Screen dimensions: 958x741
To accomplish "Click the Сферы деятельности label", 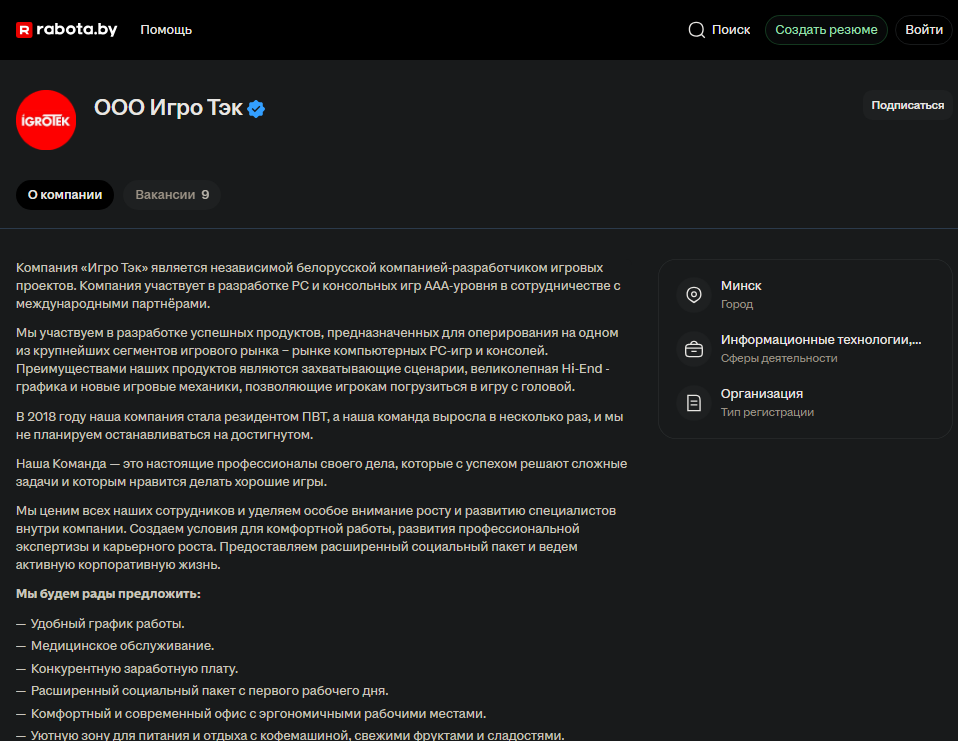I will click(x=779, y=358).
